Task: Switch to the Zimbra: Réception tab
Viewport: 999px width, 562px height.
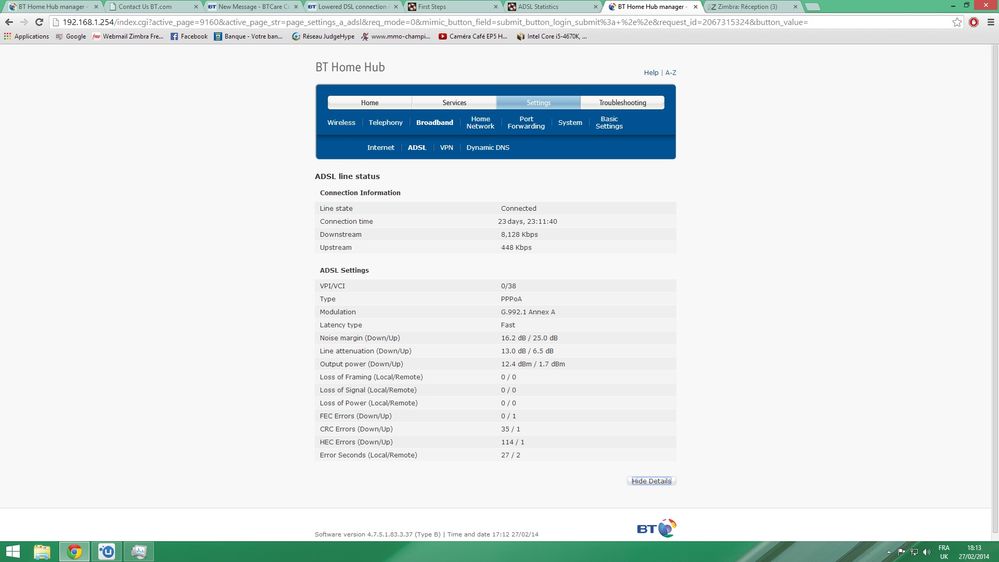Action: coord(753,6)
